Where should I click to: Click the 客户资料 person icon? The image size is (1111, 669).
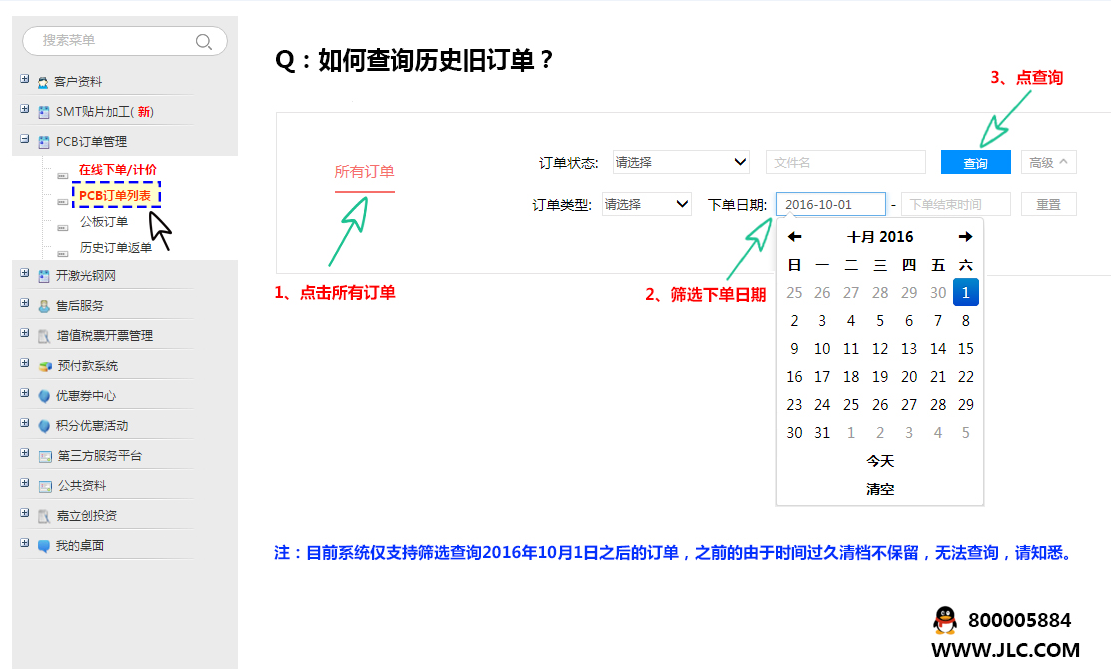point(43,82)
